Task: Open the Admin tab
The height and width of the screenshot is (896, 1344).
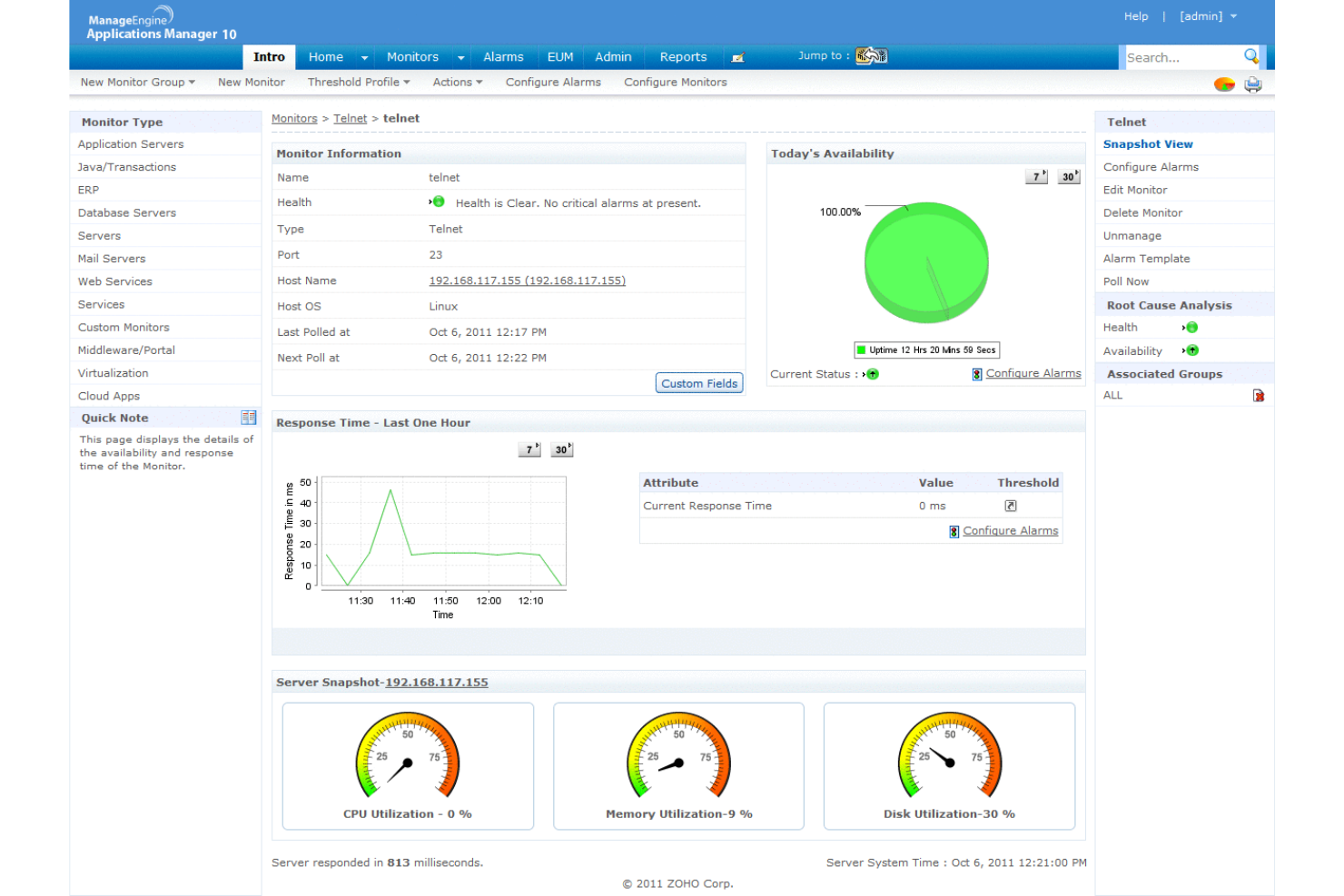Action: point(613,56)
